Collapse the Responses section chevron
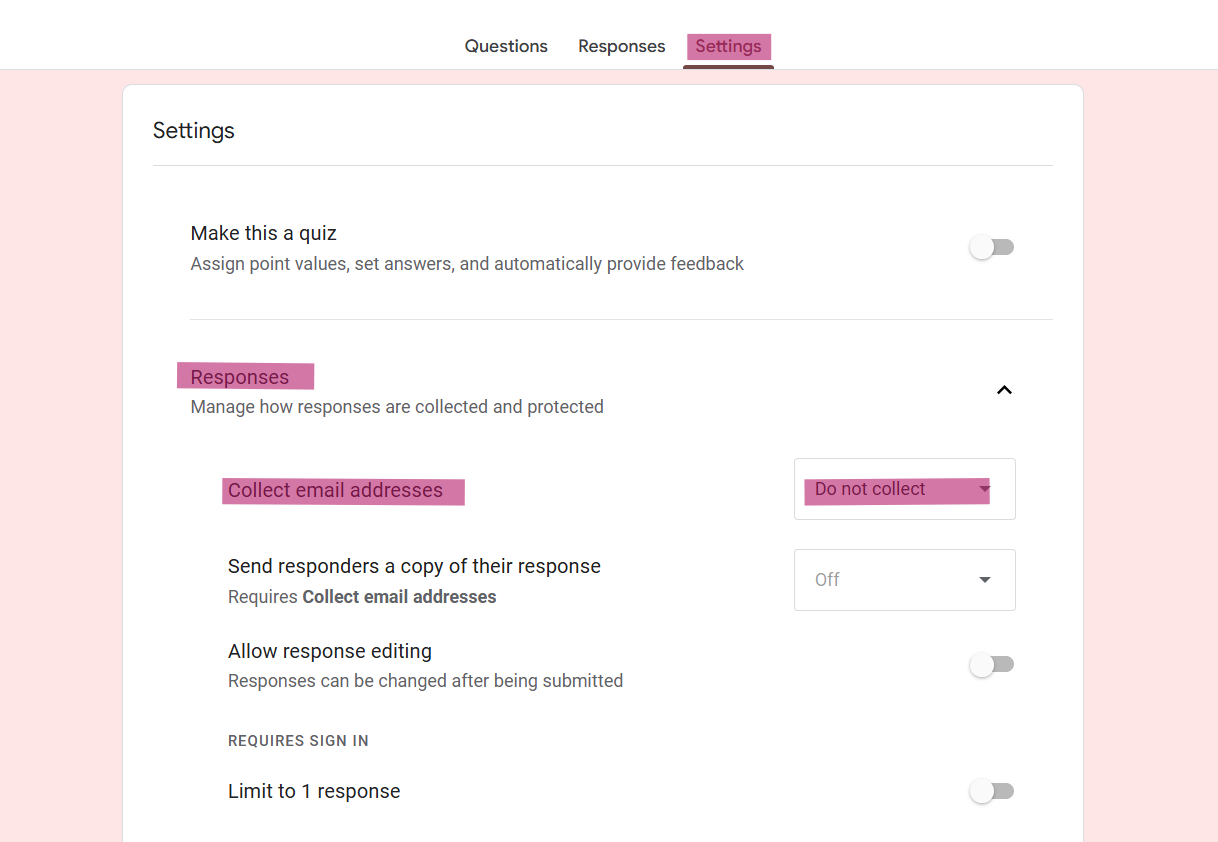The image size is (1218, 842). click(1004, 390)
